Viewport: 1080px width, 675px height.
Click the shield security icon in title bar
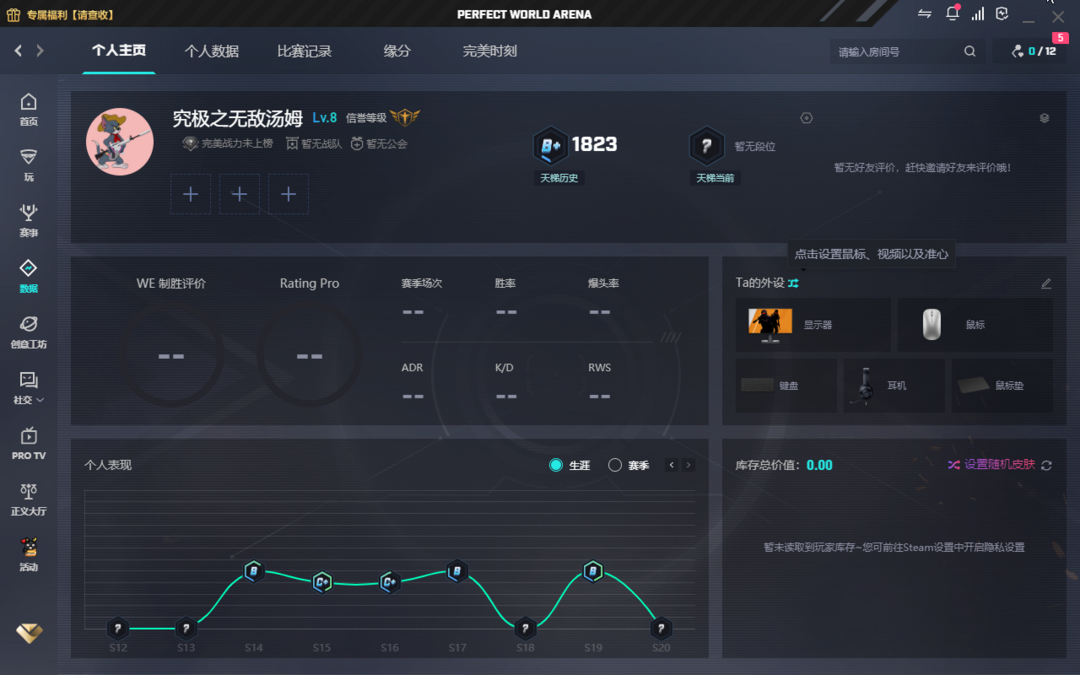pos(1002,14)
